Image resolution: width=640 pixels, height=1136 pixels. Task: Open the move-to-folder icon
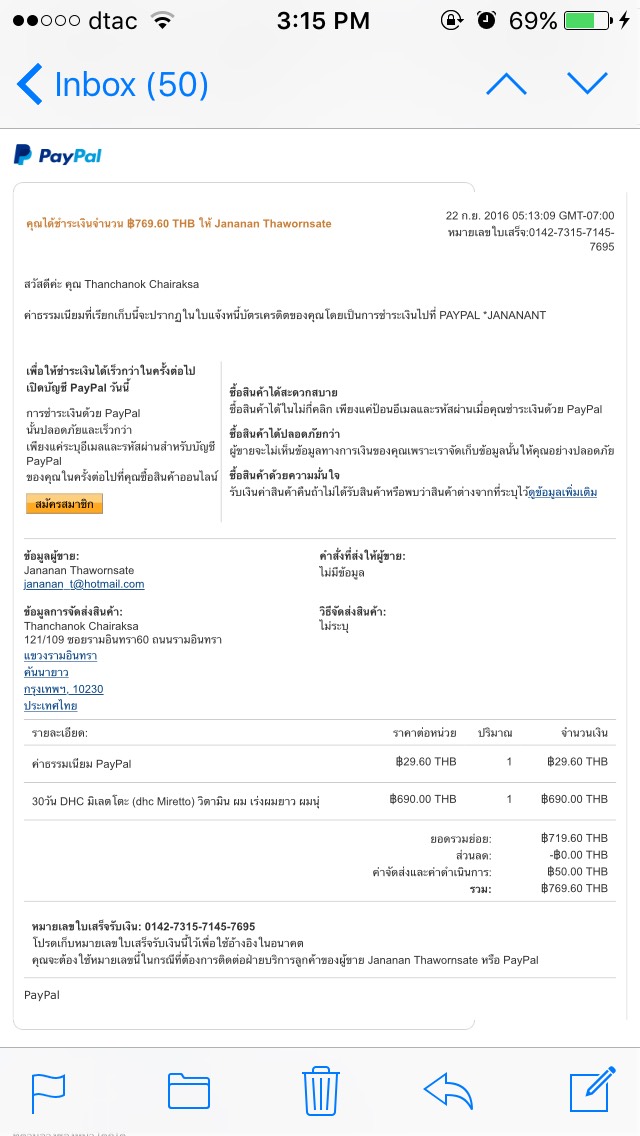coord(188,1089)
